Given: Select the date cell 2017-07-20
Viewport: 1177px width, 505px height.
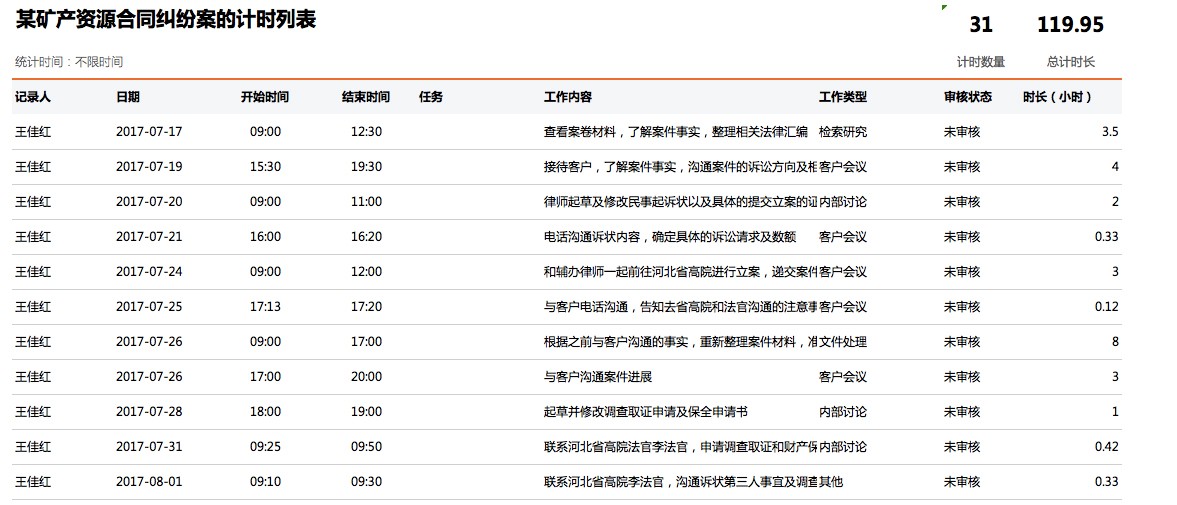Looking at the screenshot, I should (149, 202).
